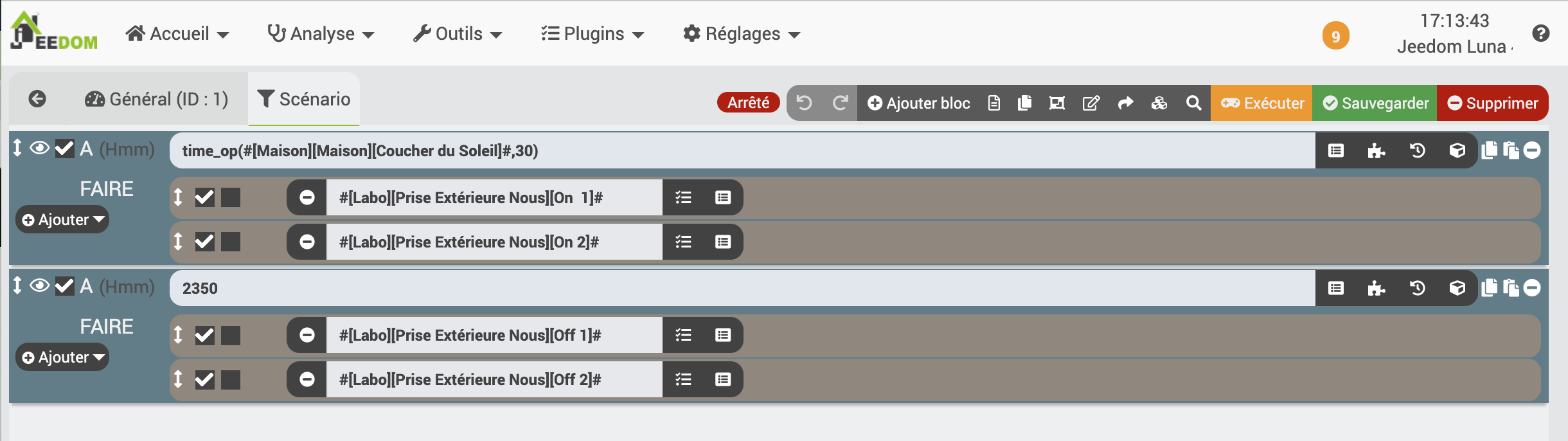This screenshot has height=441, width=1568.
Task: Click the puzzle-piece icon on sunset block
Action: pos(1376,150)
